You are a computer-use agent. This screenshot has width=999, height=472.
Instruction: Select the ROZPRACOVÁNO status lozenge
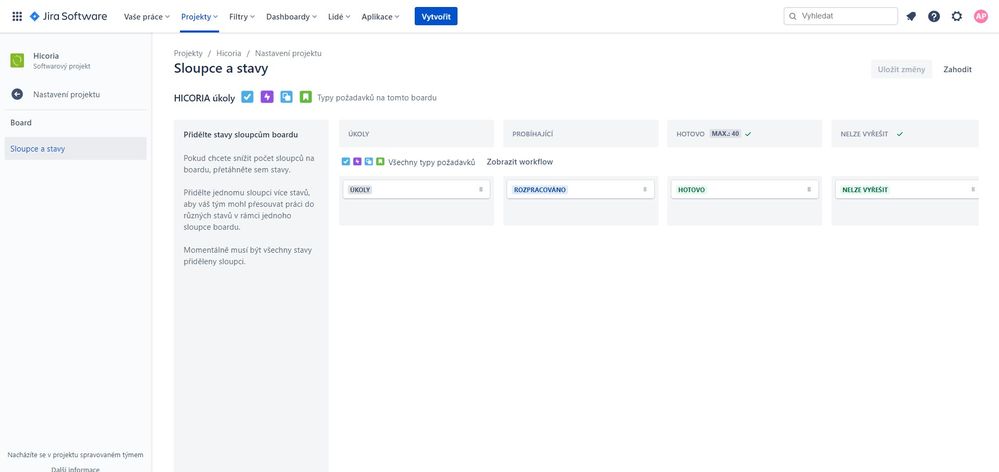[x=540, y=190]
